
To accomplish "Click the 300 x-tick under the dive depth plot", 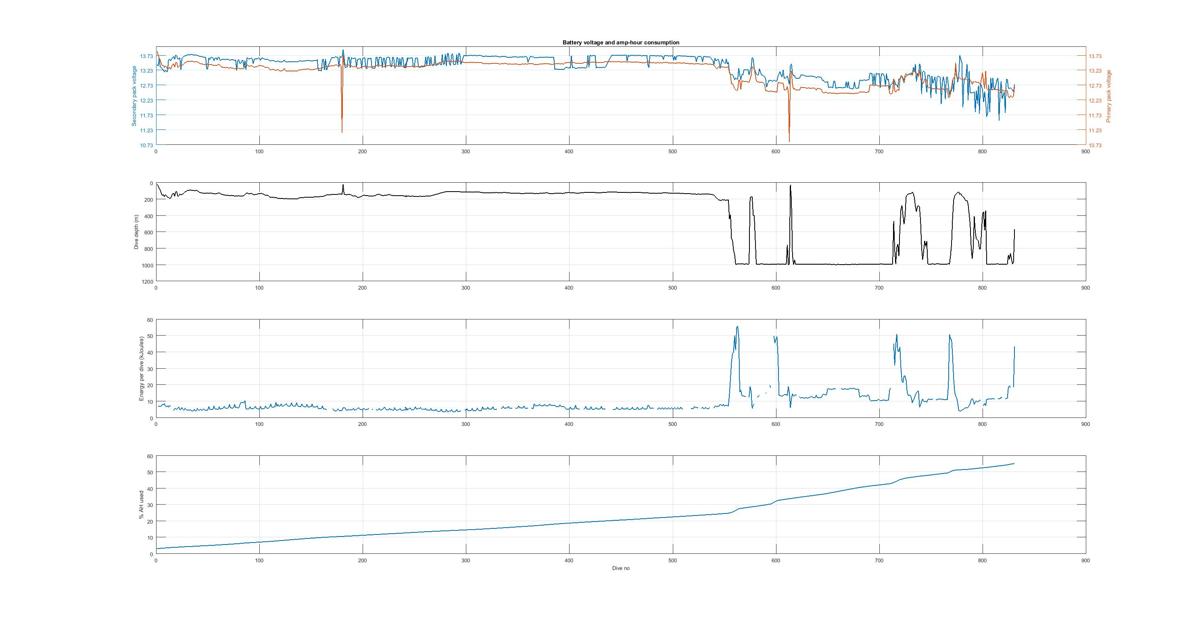I will pos(466,287).
